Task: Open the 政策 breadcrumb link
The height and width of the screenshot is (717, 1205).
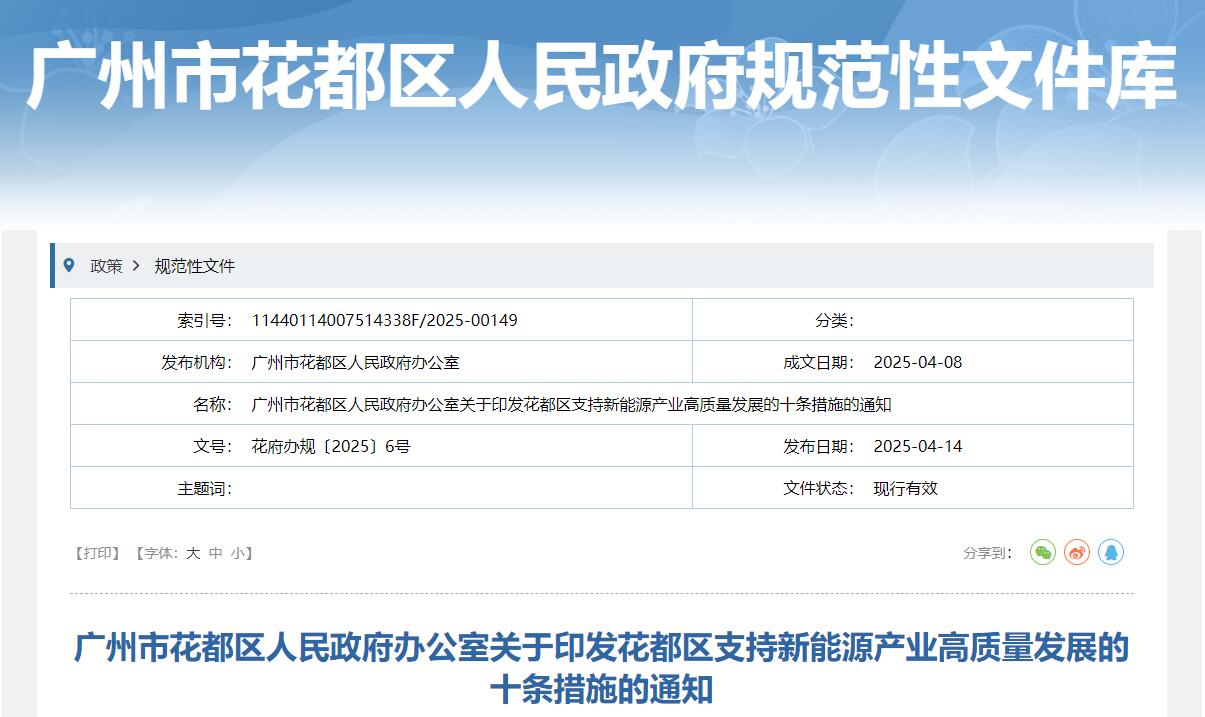Action: coord(106,266)
